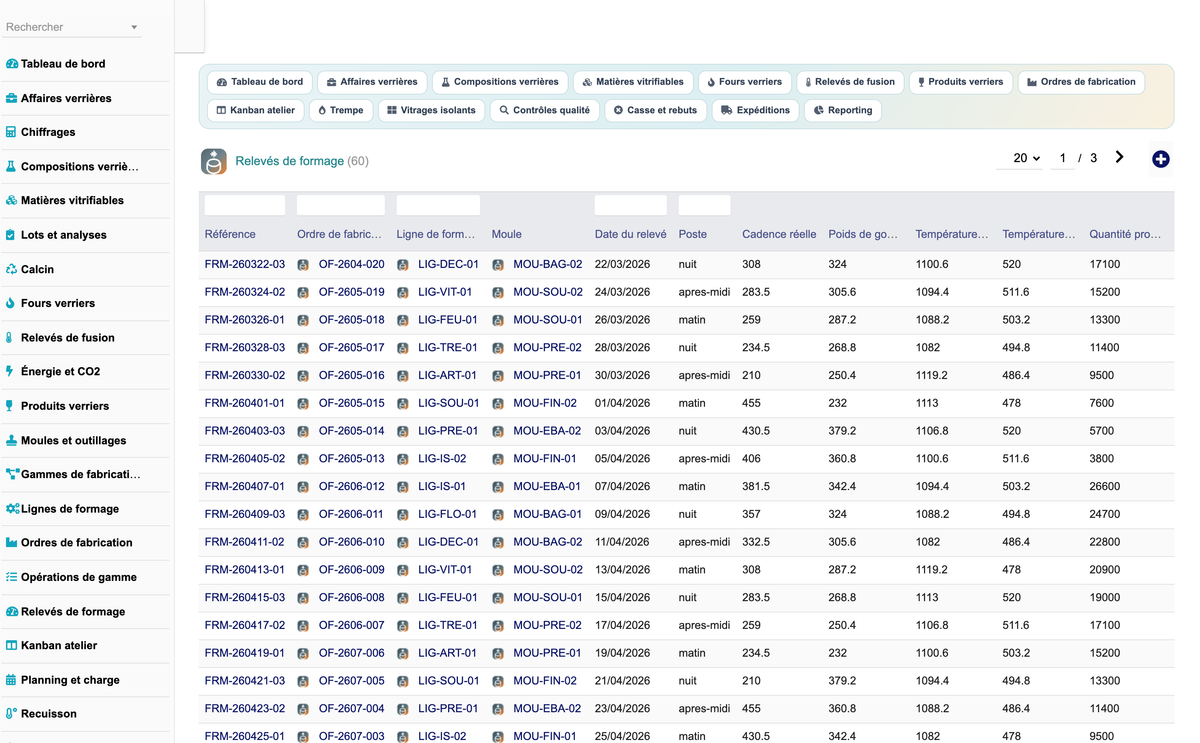Follow the LIG-ART-01 line link in FRM-260330-02 row
The height and width of the screenshot is (743, 1200).
(447, 376)
